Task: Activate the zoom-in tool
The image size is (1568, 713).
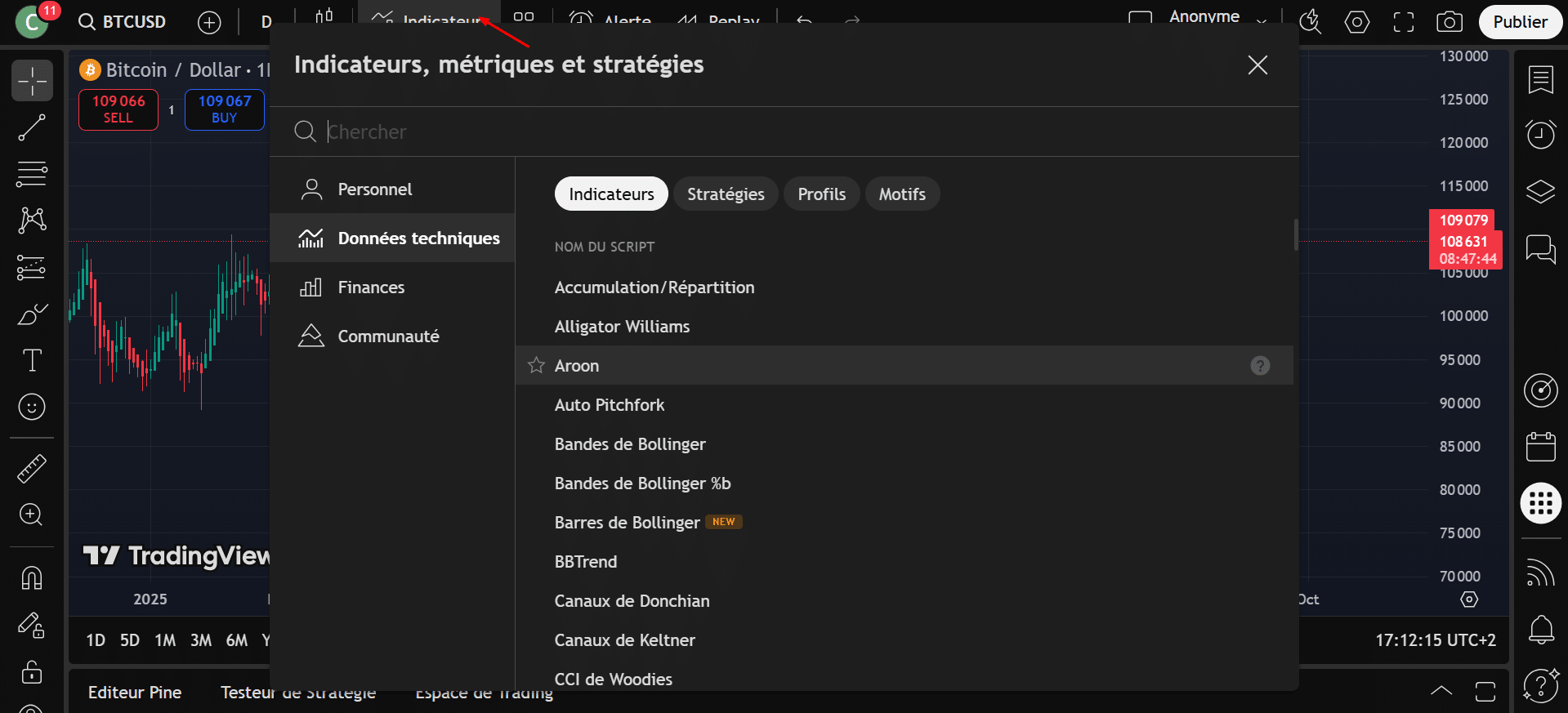Action: tap(32, 514)
